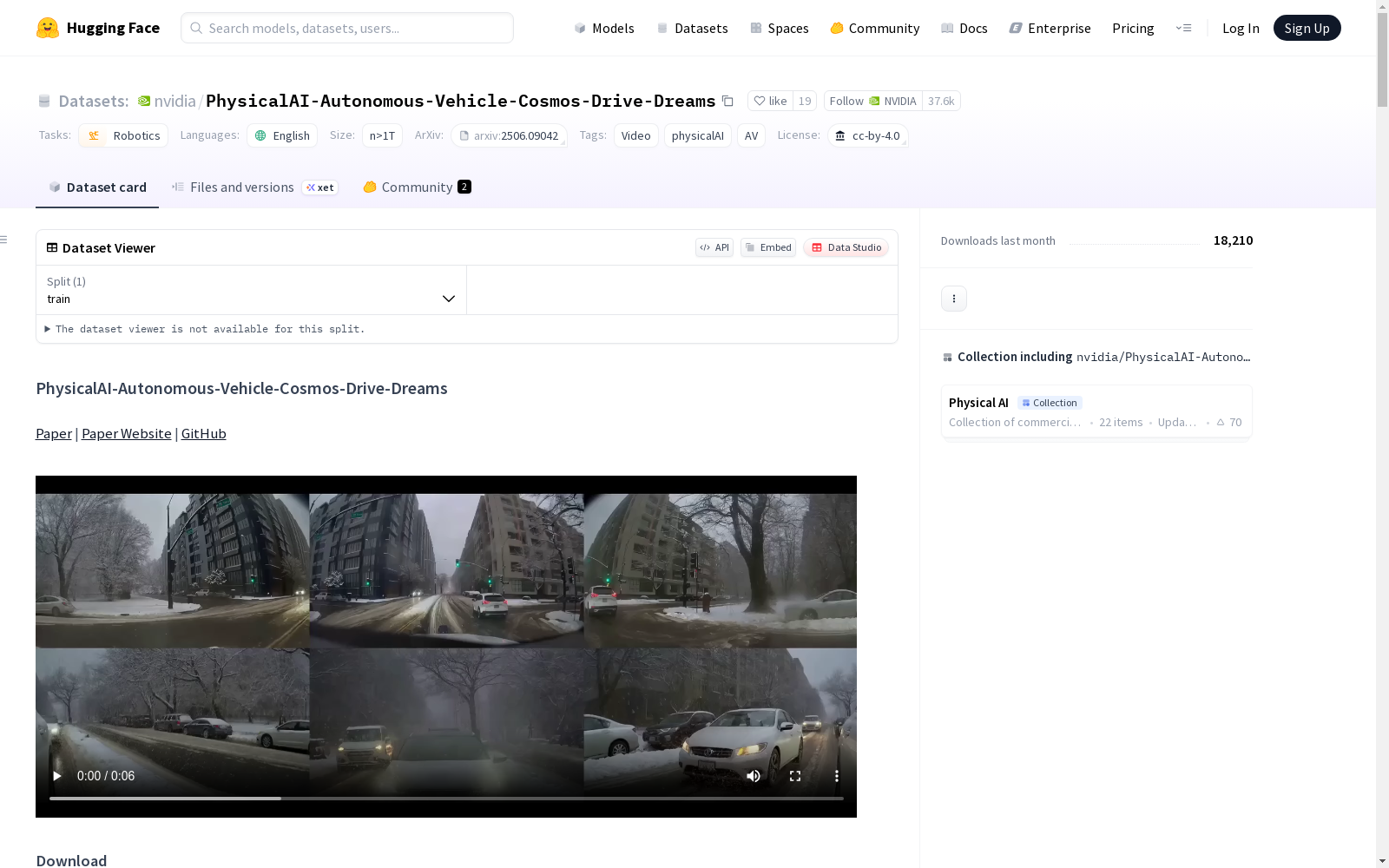Copy dataset name with the copy icon
Viewport: 1389px width, 868px height.
click(x=727, y=101)
